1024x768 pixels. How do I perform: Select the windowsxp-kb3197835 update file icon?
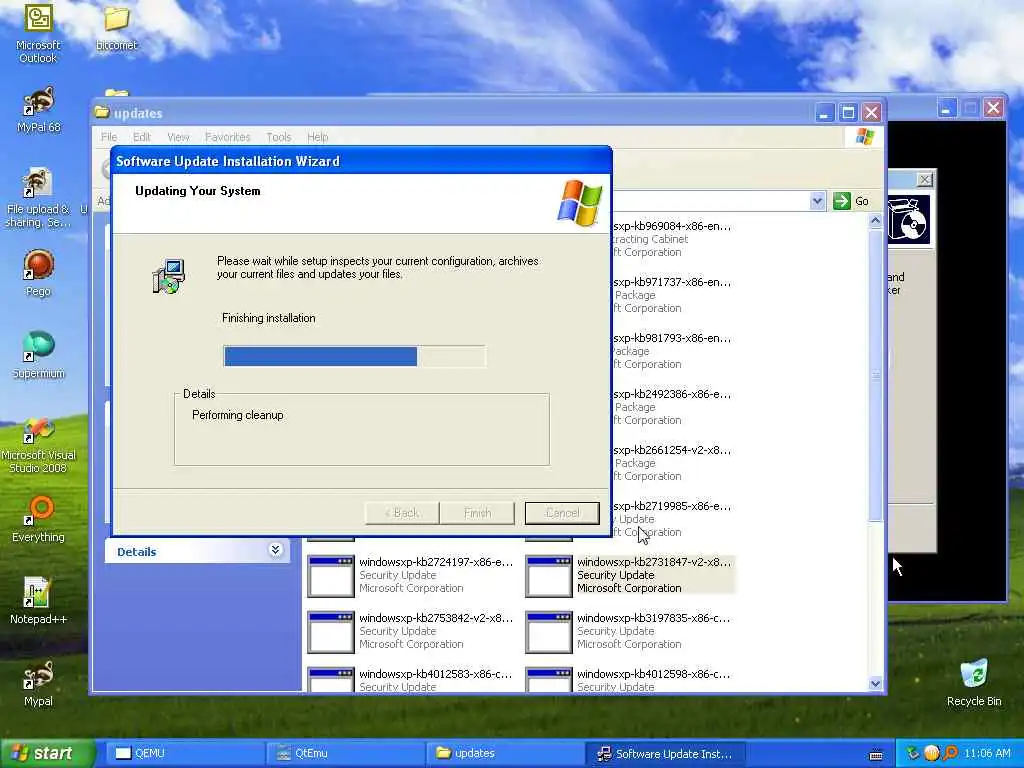point(549,632)
